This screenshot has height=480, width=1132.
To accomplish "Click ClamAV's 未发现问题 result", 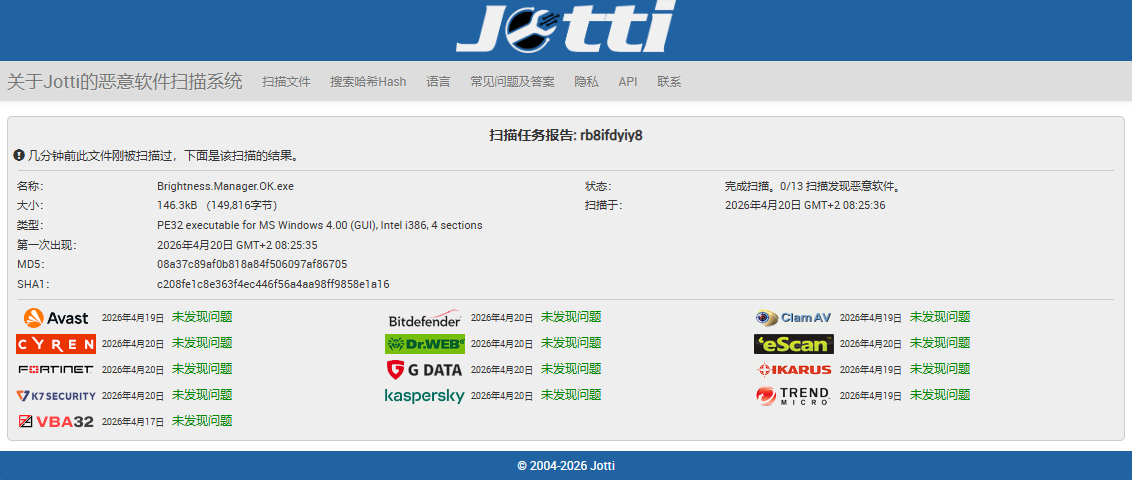I will (940, 317).
